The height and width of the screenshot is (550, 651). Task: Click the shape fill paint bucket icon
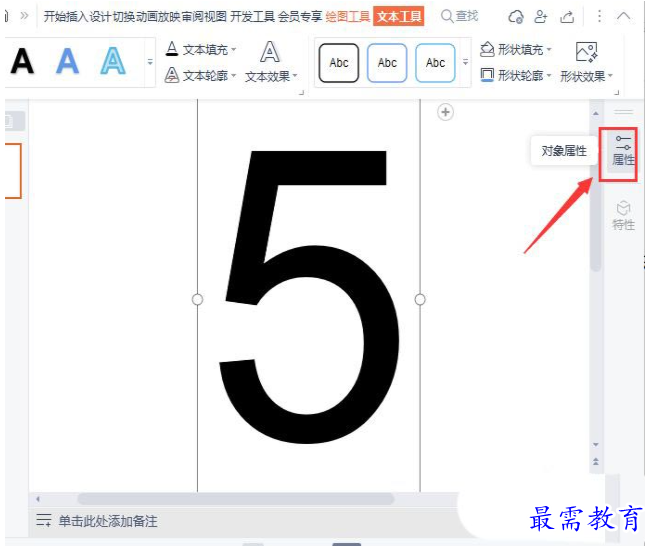pos(487,49)
